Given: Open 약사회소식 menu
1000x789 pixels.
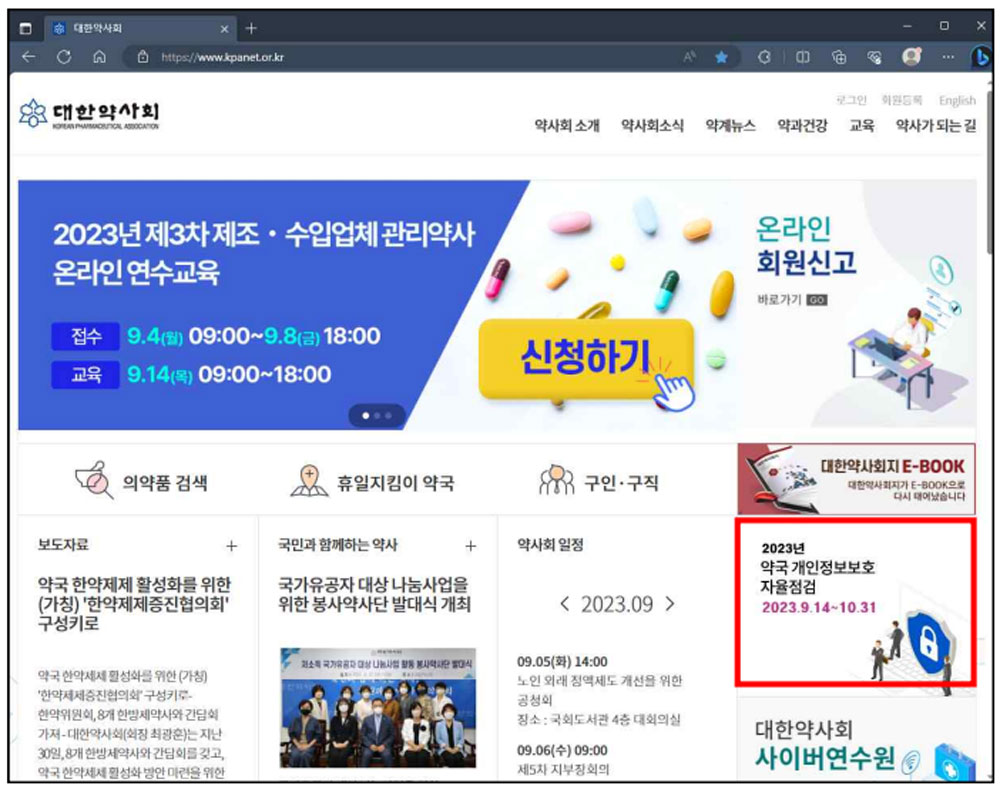Looking at the screenshot, I should [652, 126].
